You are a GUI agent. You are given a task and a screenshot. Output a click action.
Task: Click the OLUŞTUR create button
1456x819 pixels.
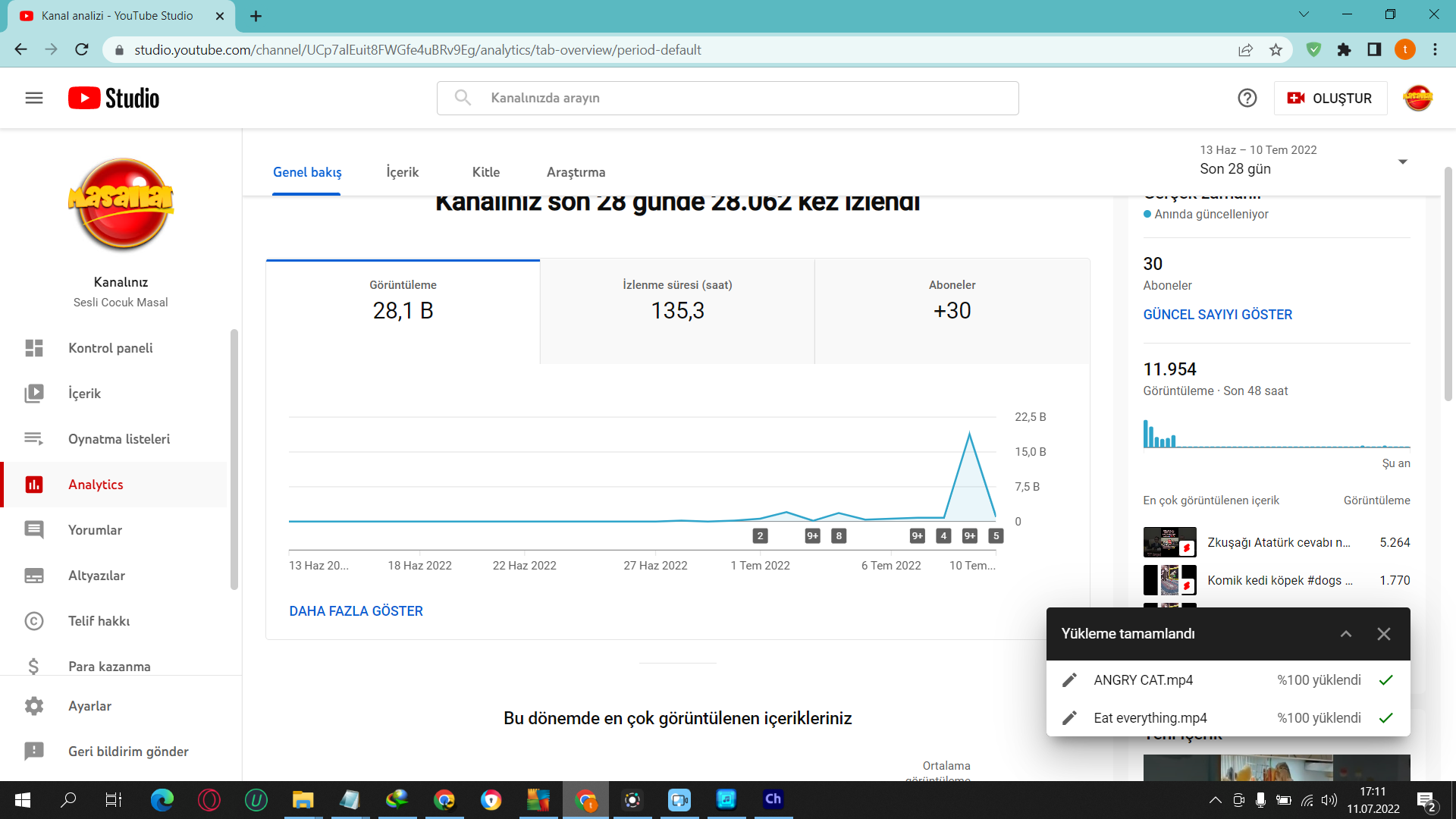[1330, 99]
